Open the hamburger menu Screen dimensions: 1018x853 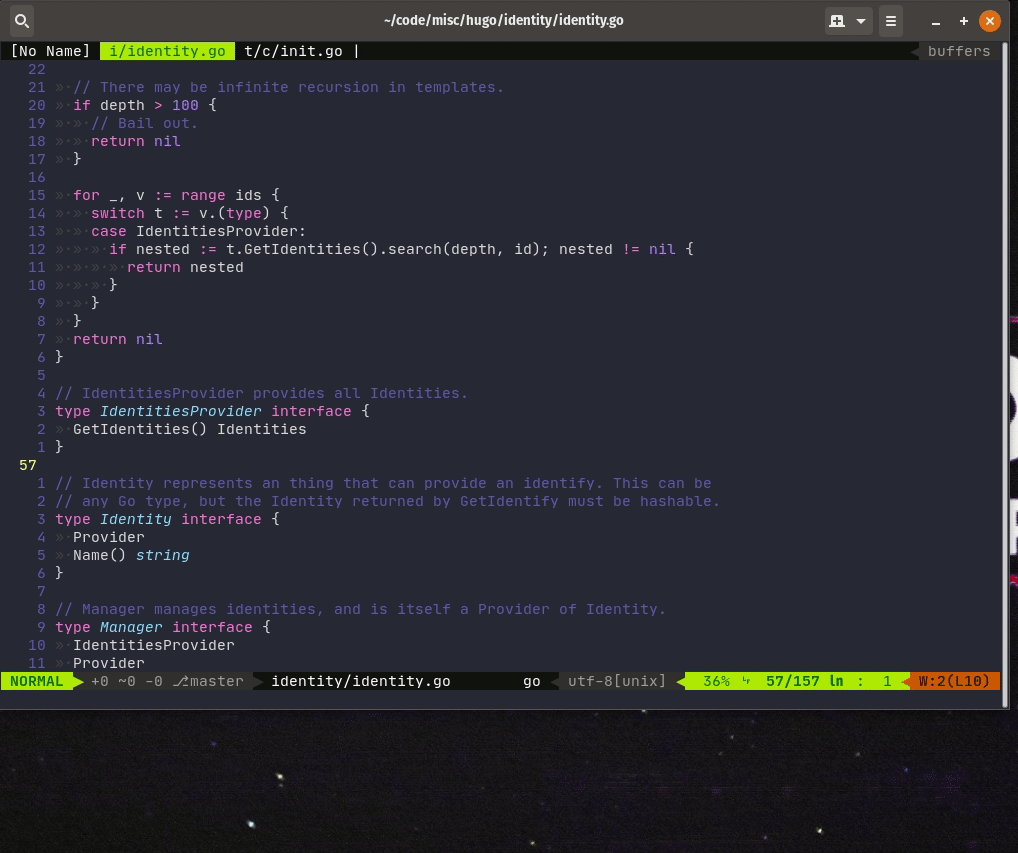pos(891,21)
